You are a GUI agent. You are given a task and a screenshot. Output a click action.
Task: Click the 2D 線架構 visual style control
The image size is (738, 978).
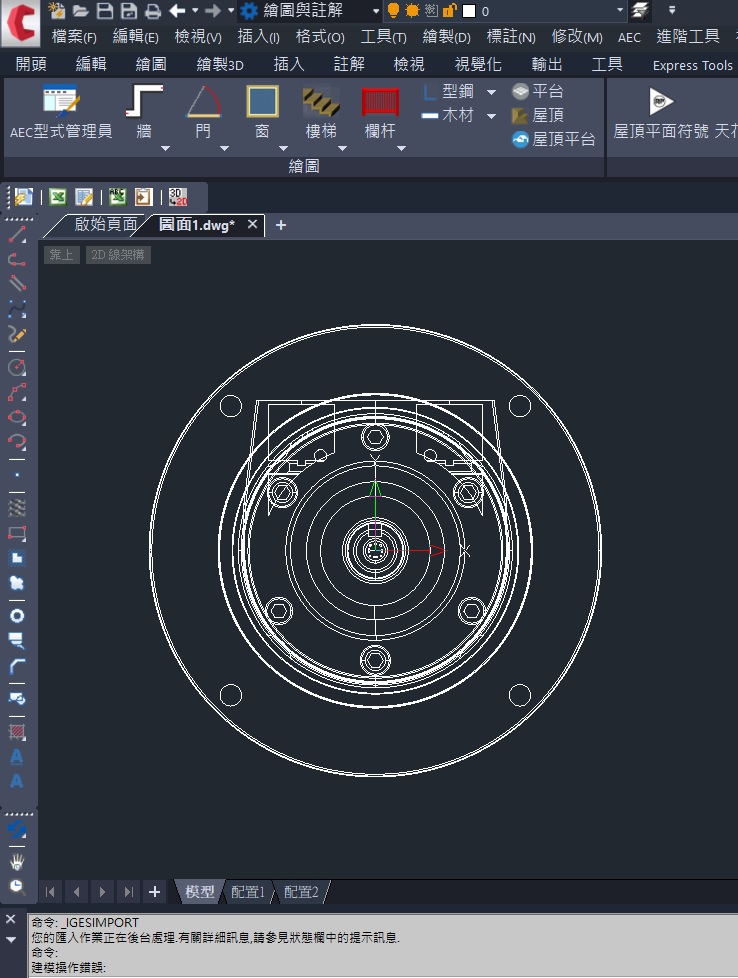click(118, 254)
